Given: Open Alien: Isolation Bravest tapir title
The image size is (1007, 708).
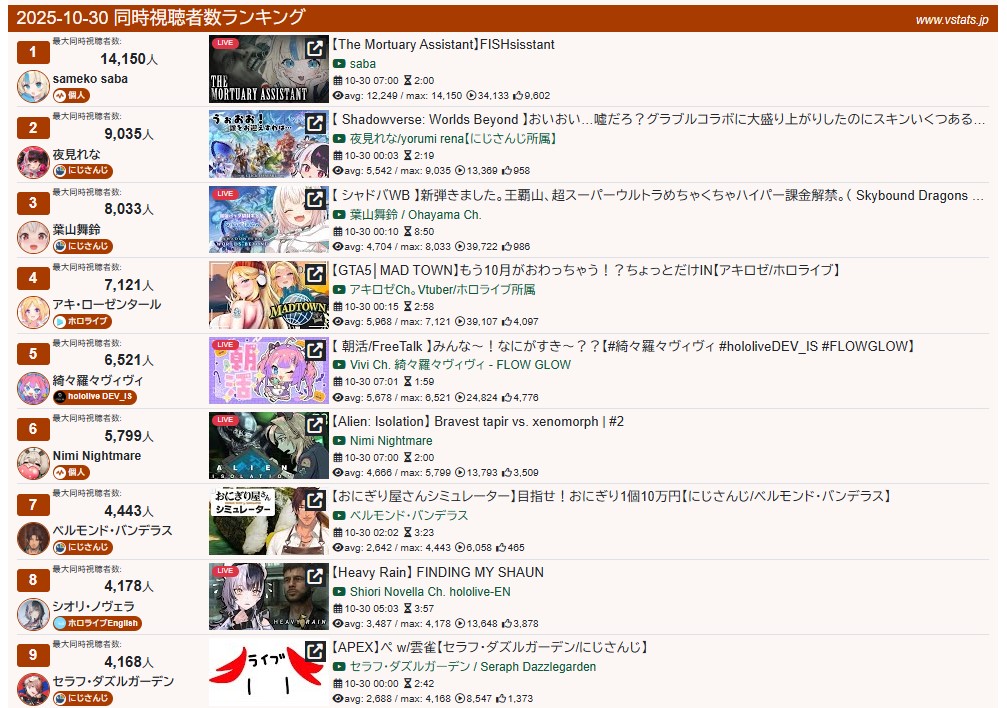Looking at the screenshot, I should point(478,421).
